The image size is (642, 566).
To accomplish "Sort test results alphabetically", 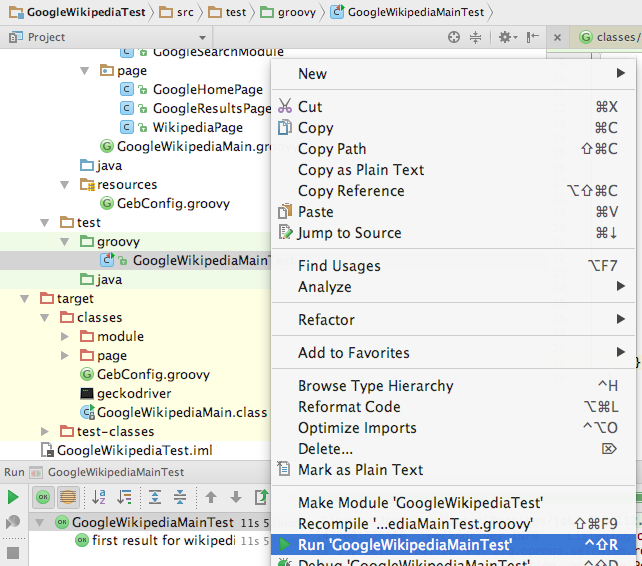I will (99, 497).
